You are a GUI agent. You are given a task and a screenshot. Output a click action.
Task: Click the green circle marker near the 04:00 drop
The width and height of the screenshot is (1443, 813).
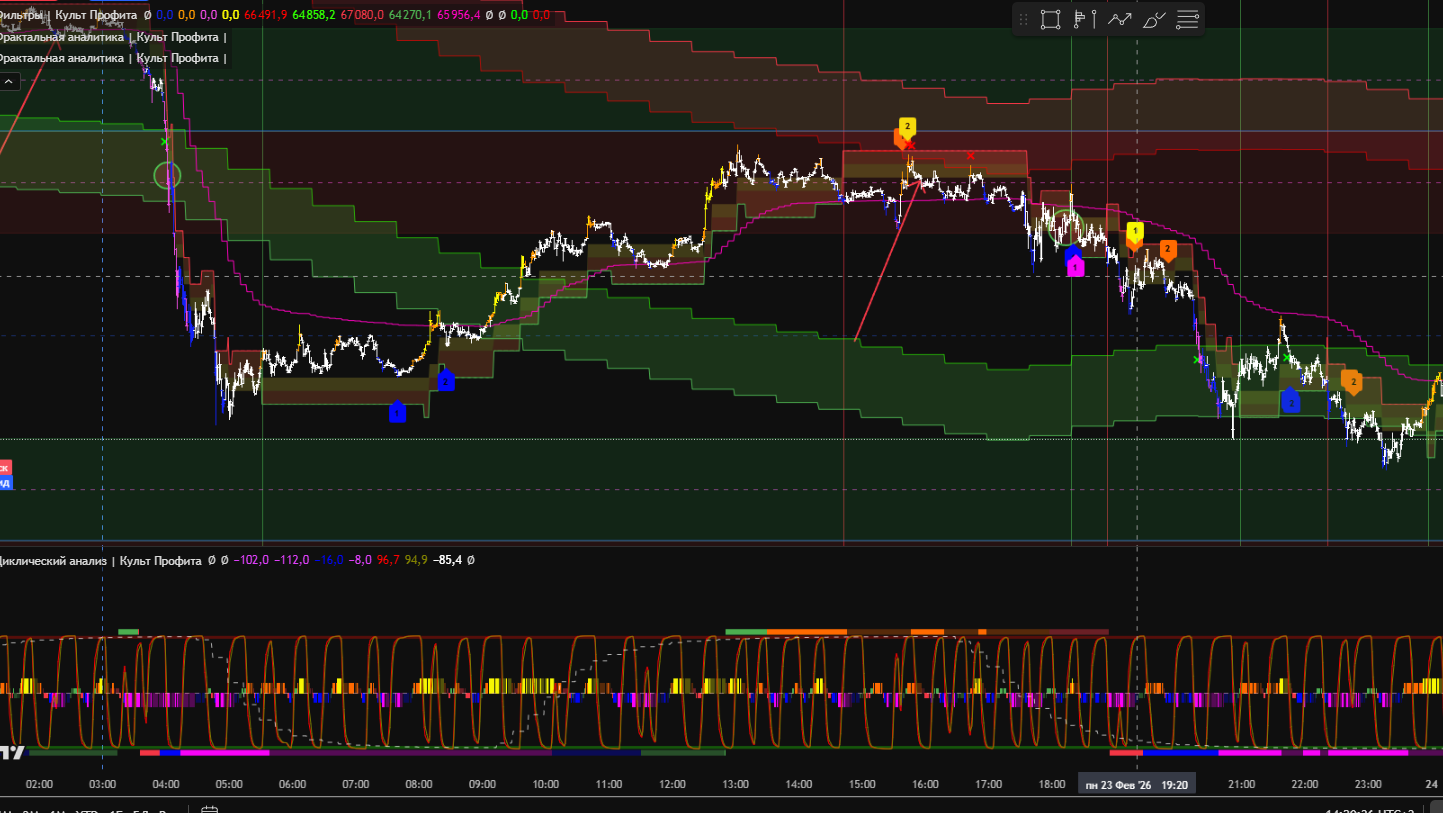click(x=167, y=176)
